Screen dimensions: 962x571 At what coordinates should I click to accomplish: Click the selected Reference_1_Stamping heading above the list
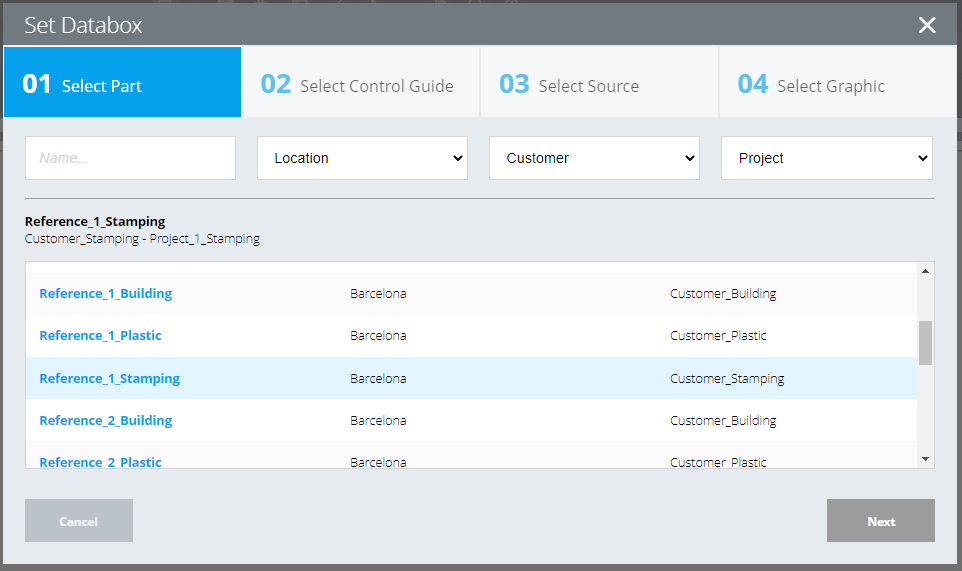(95, 221)
